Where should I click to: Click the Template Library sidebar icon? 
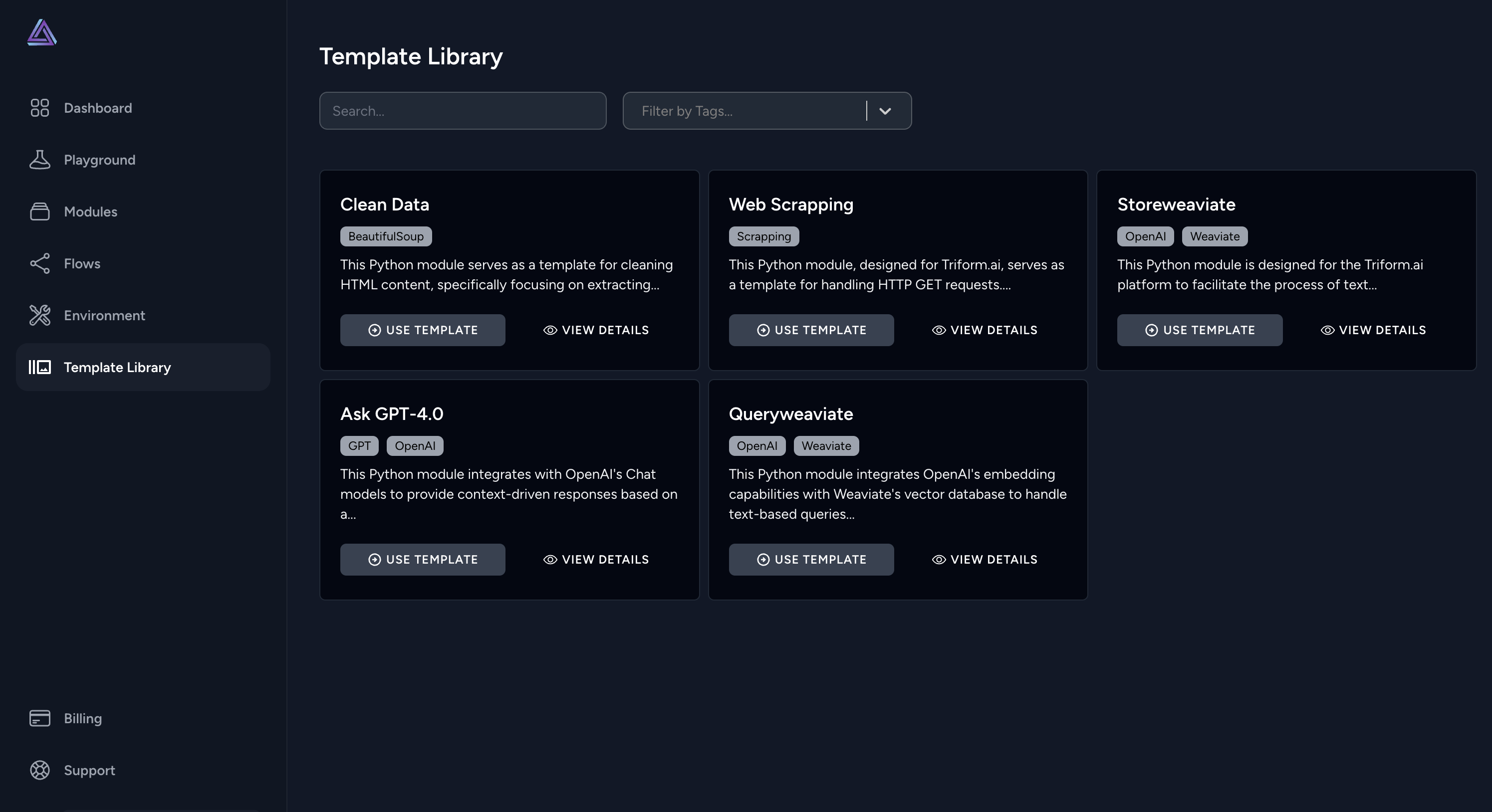tap(39, 367)
